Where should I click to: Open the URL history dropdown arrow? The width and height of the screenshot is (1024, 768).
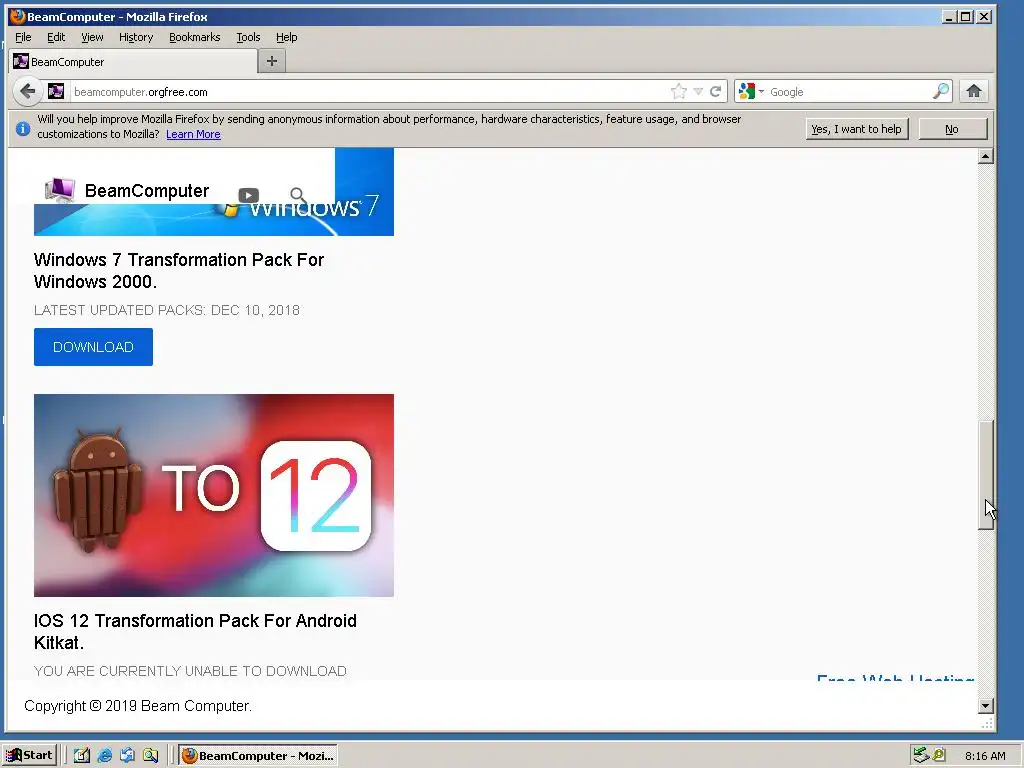pyautogui.click(x=698, y=91)
